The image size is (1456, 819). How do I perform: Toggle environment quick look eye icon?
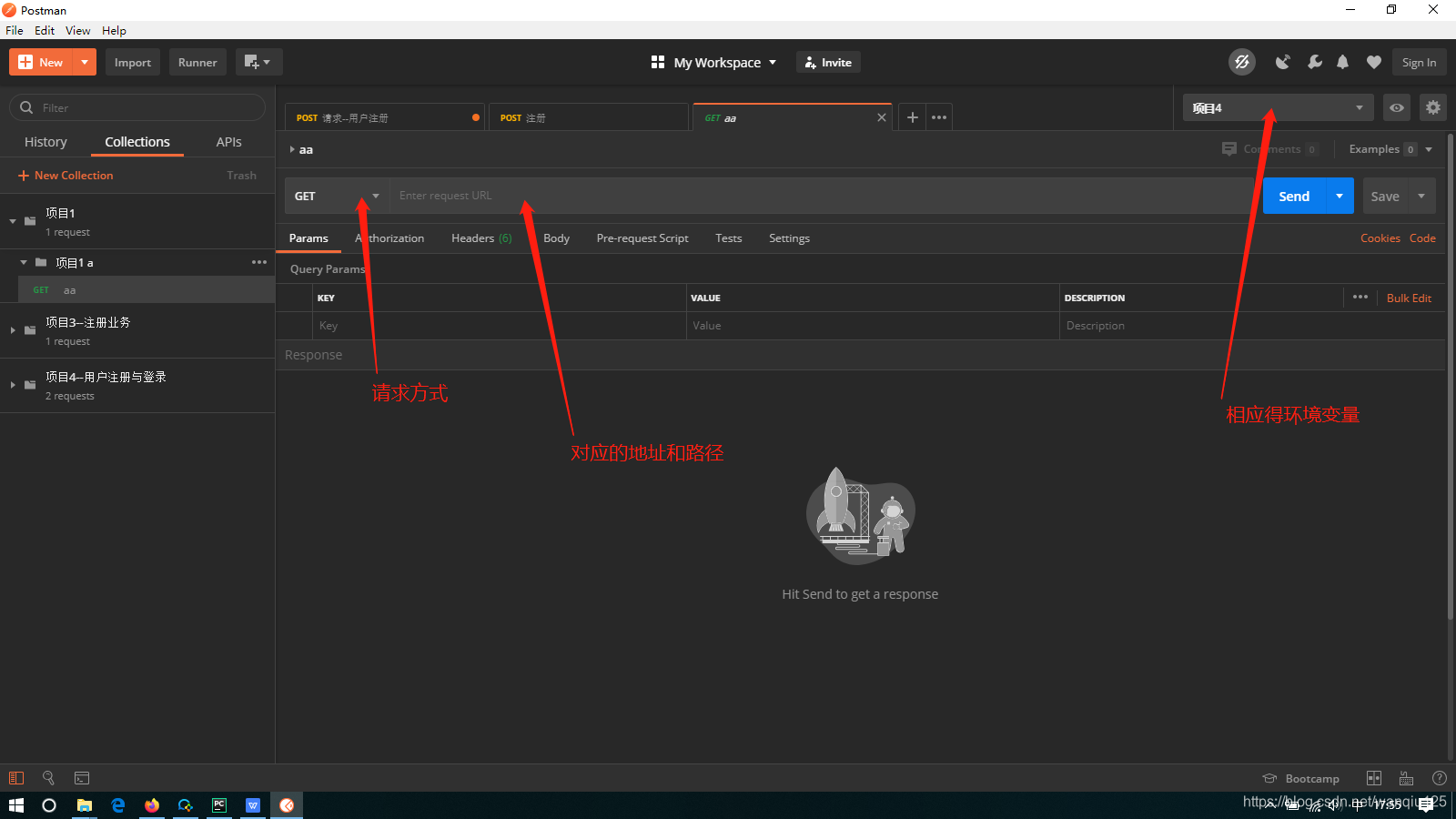(x=1396, y=107)
